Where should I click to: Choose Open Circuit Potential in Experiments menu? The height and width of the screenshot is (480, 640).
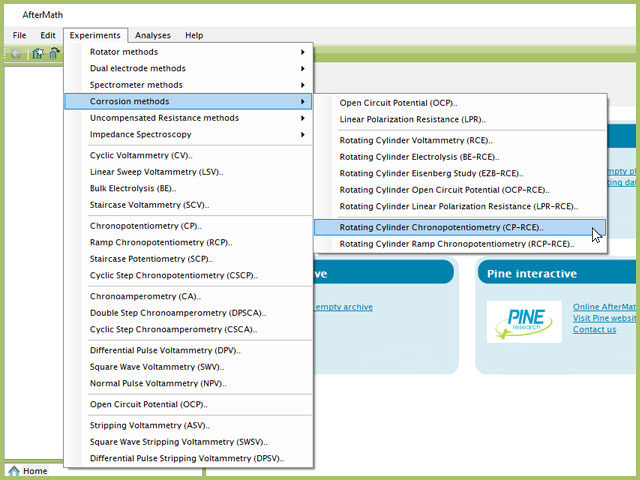[188, 404]
